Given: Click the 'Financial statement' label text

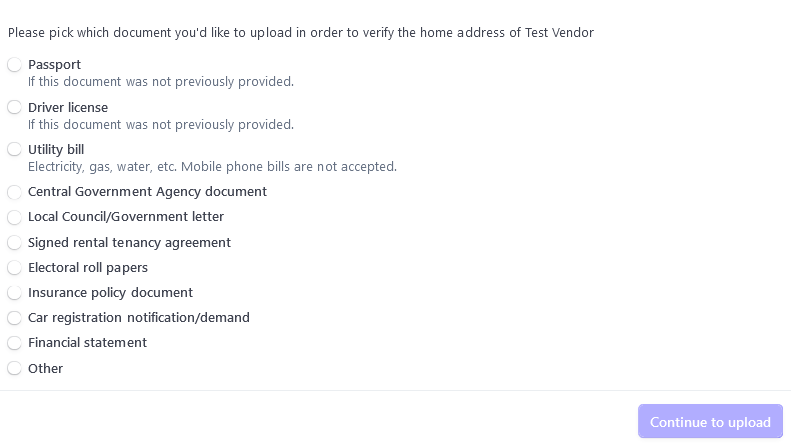Looking at the screenshot, I should click(87, 342).
